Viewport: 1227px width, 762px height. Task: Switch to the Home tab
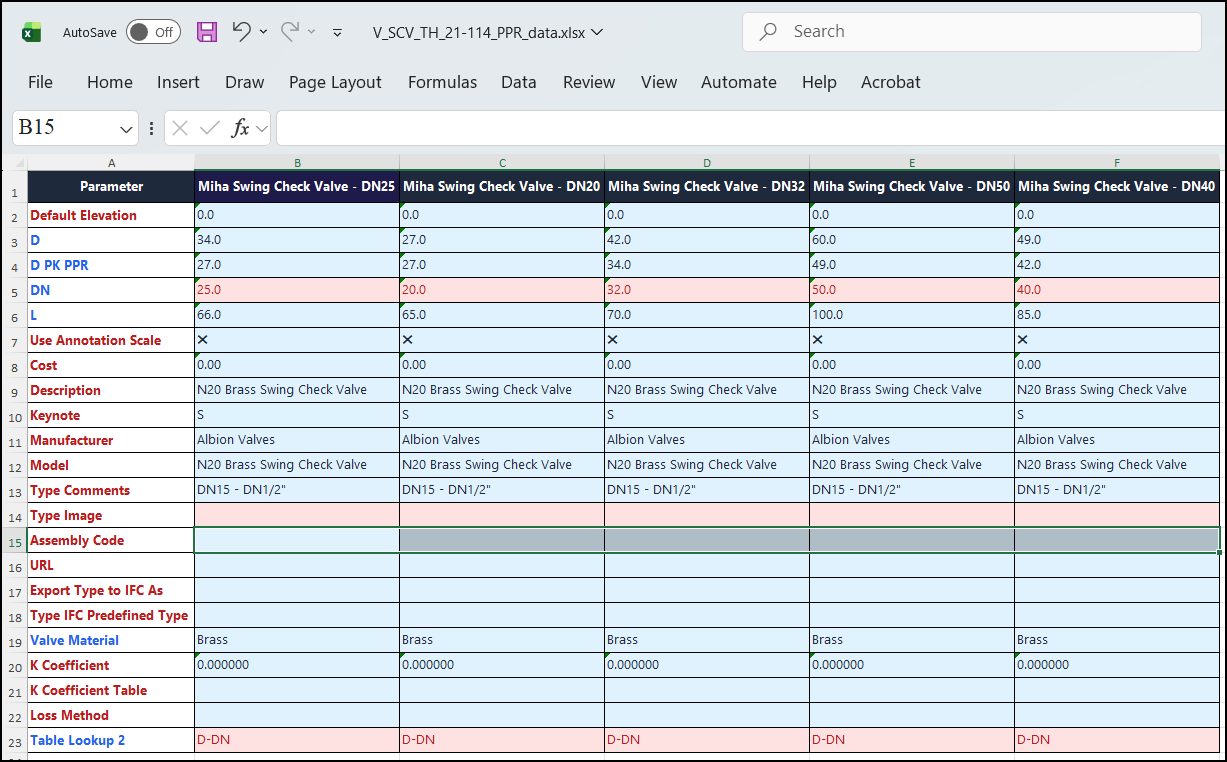[110, 82]
